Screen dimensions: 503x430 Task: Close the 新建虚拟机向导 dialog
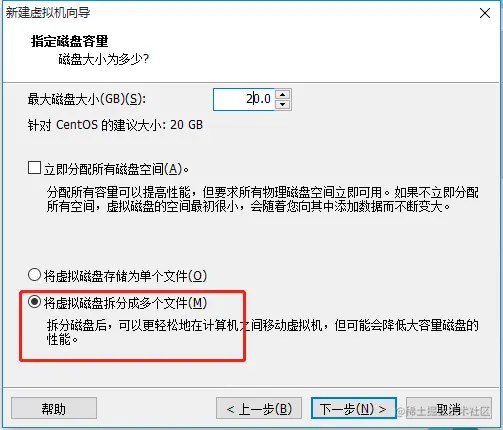click(x=485, y=13)
